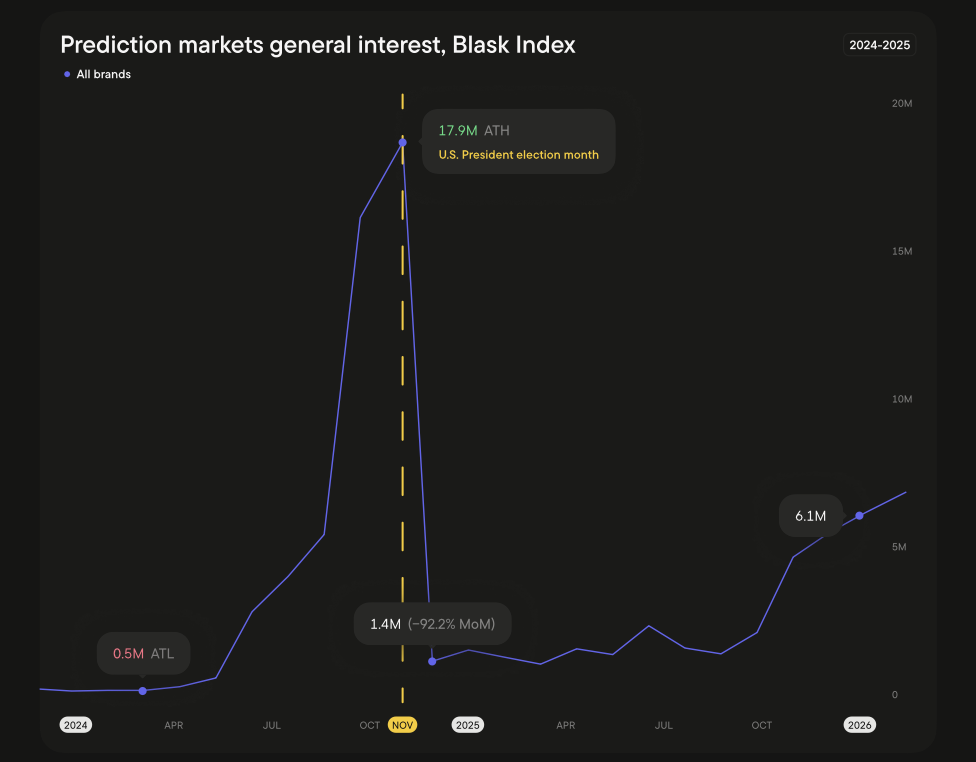Click the 20M y-axis label

coord(901,104)
